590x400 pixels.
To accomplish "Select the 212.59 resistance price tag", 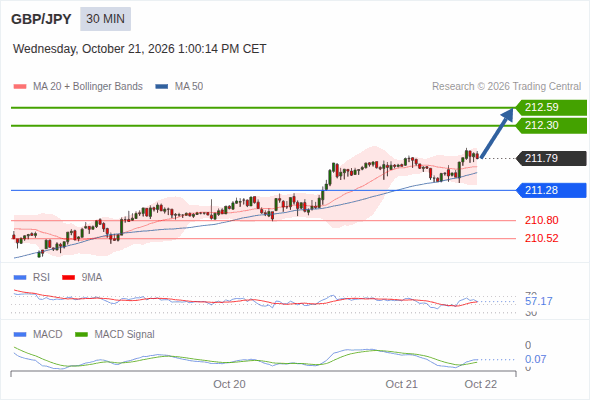I will (x=551, y=108).
